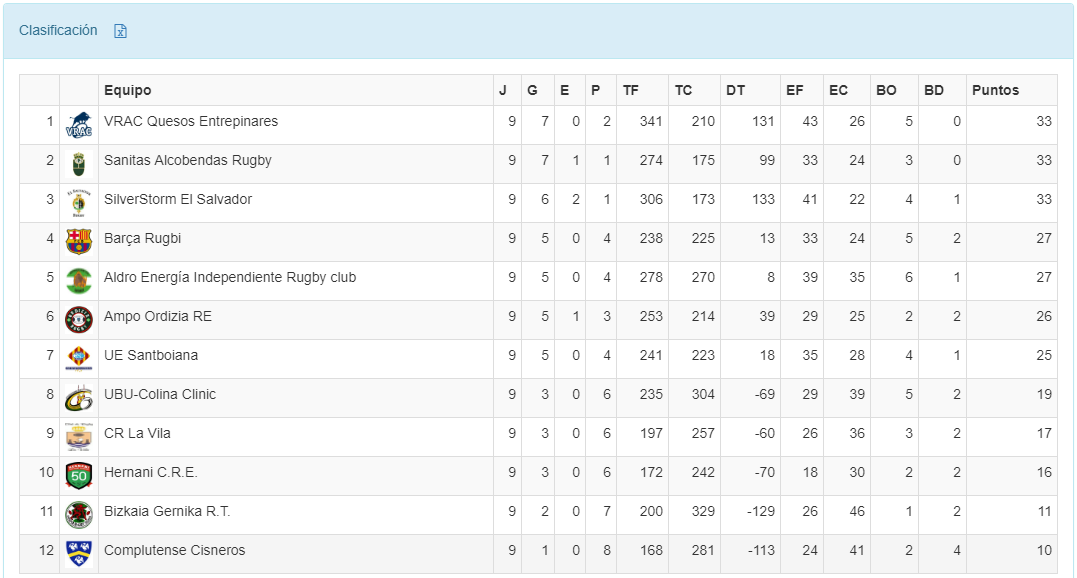Screen dimensions: 1077x578
Task: Click the Puntos column header
Action: (995, 90)
